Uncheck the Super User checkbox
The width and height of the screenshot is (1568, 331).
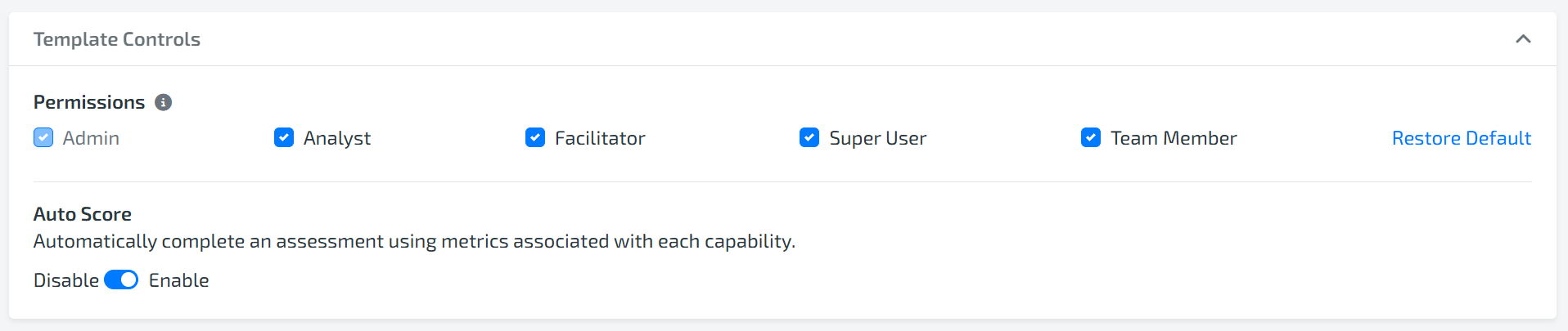809,137
